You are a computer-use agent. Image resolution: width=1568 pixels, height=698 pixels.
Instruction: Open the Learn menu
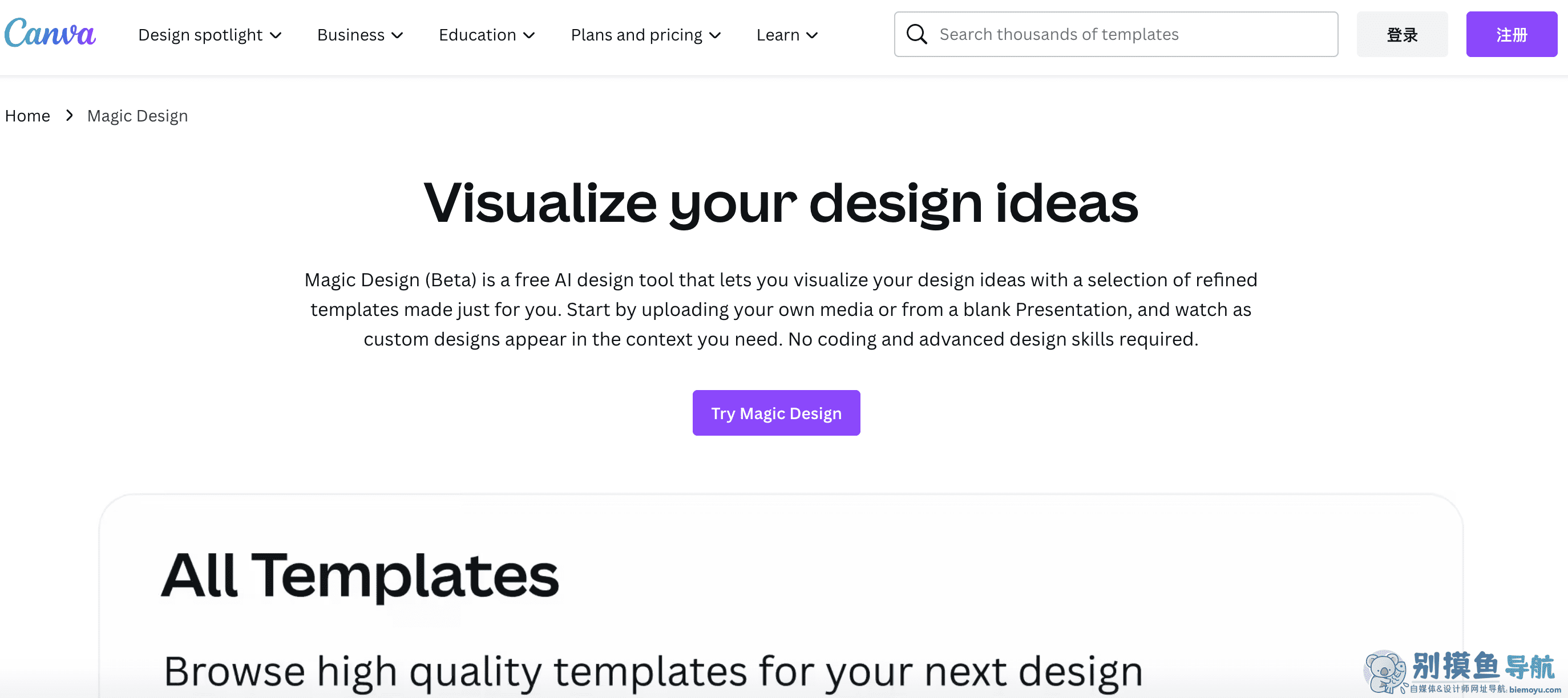[787, 35]
